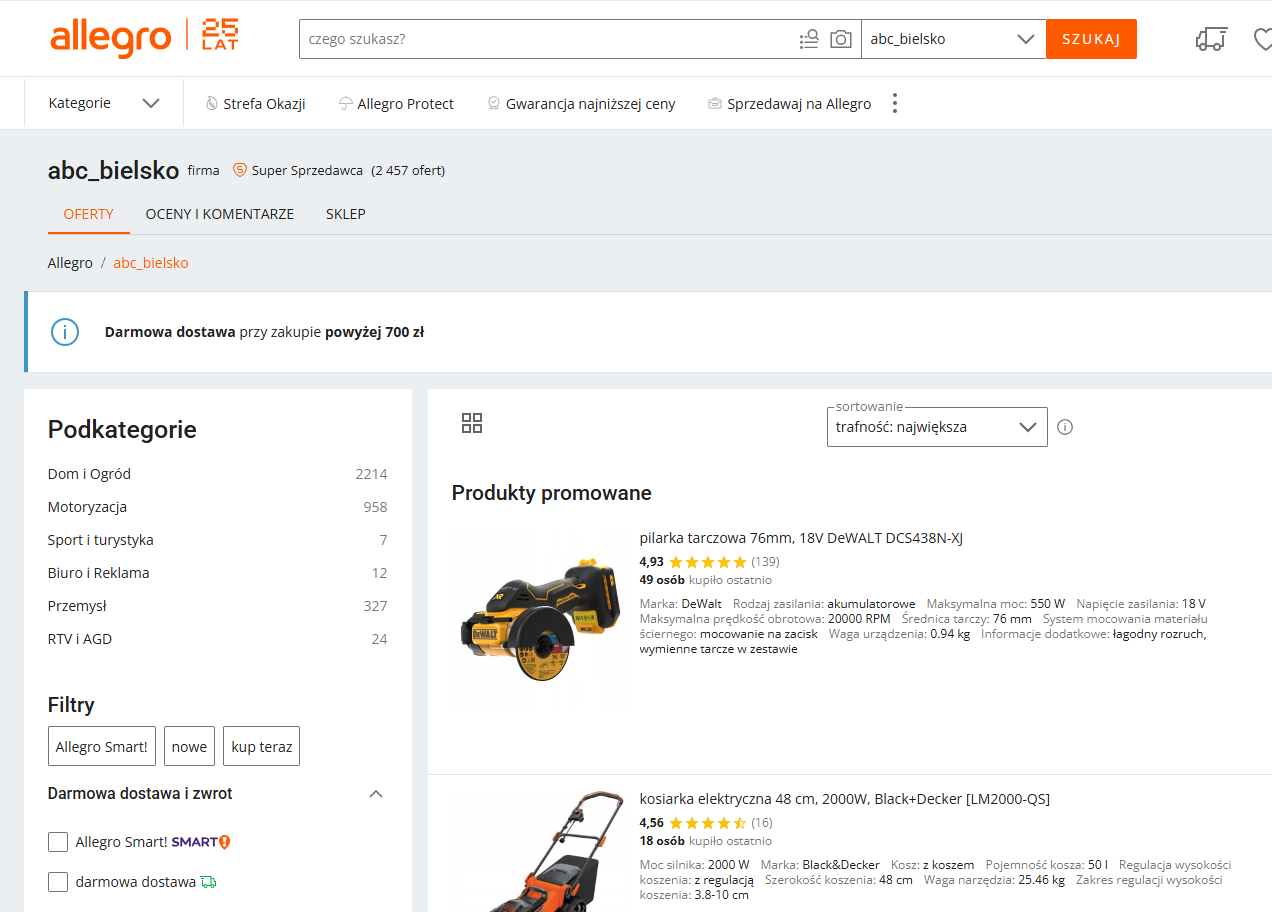The image size is (1272, 912).
Task: Open Strefa Okazji menu link
Action: click(255, 103)
